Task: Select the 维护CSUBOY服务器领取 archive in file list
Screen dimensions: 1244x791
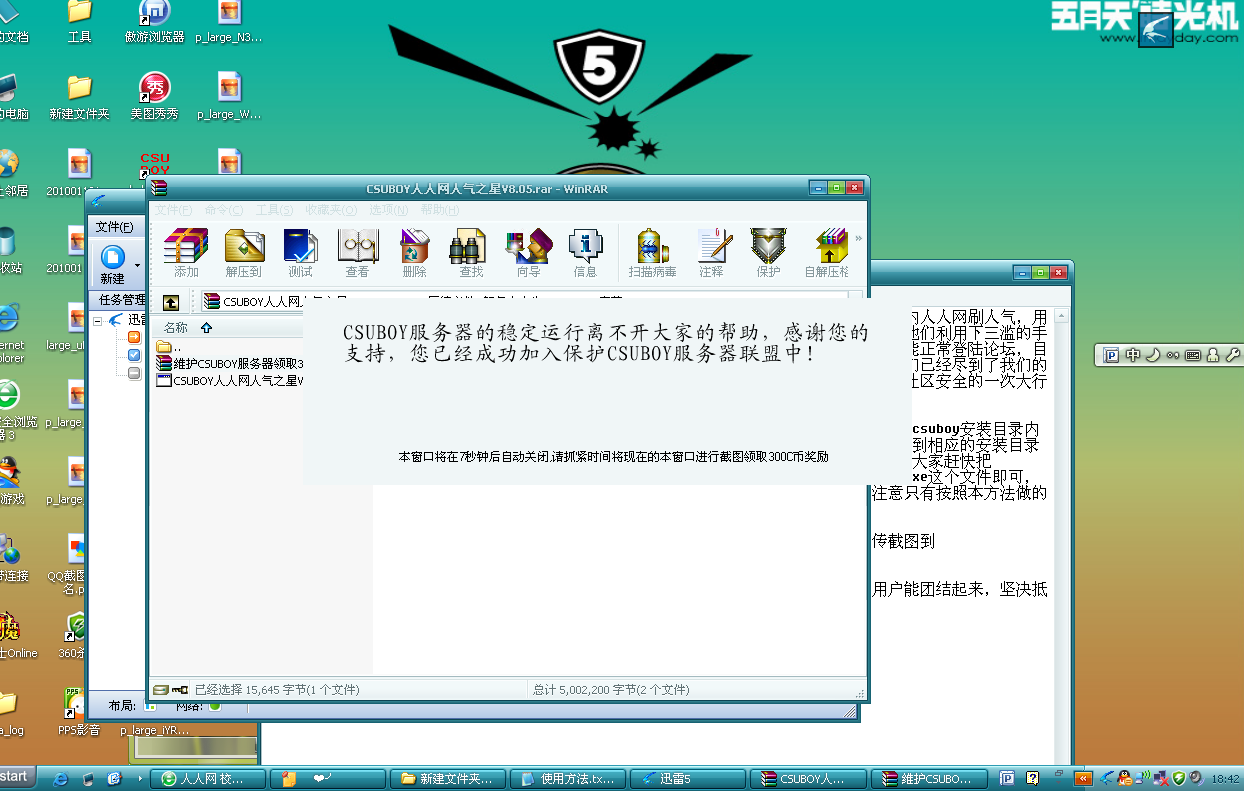Action: click(230, 363)
